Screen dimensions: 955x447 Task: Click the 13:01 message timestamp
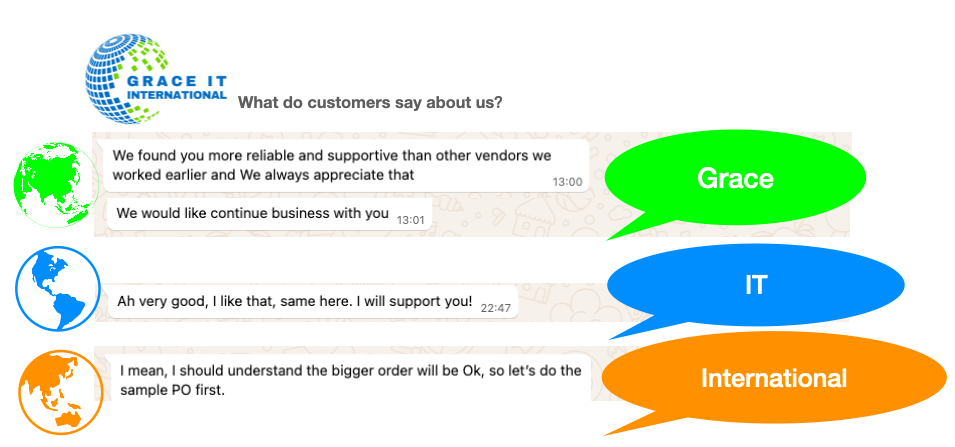(x=411, y=219)
